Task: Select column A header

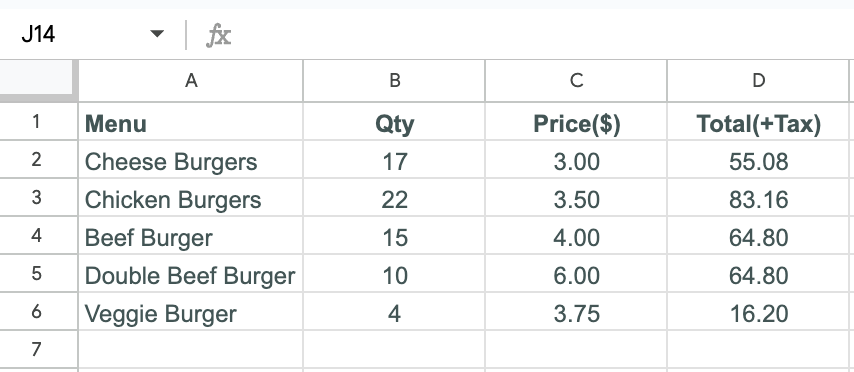Action: (191, 81)
